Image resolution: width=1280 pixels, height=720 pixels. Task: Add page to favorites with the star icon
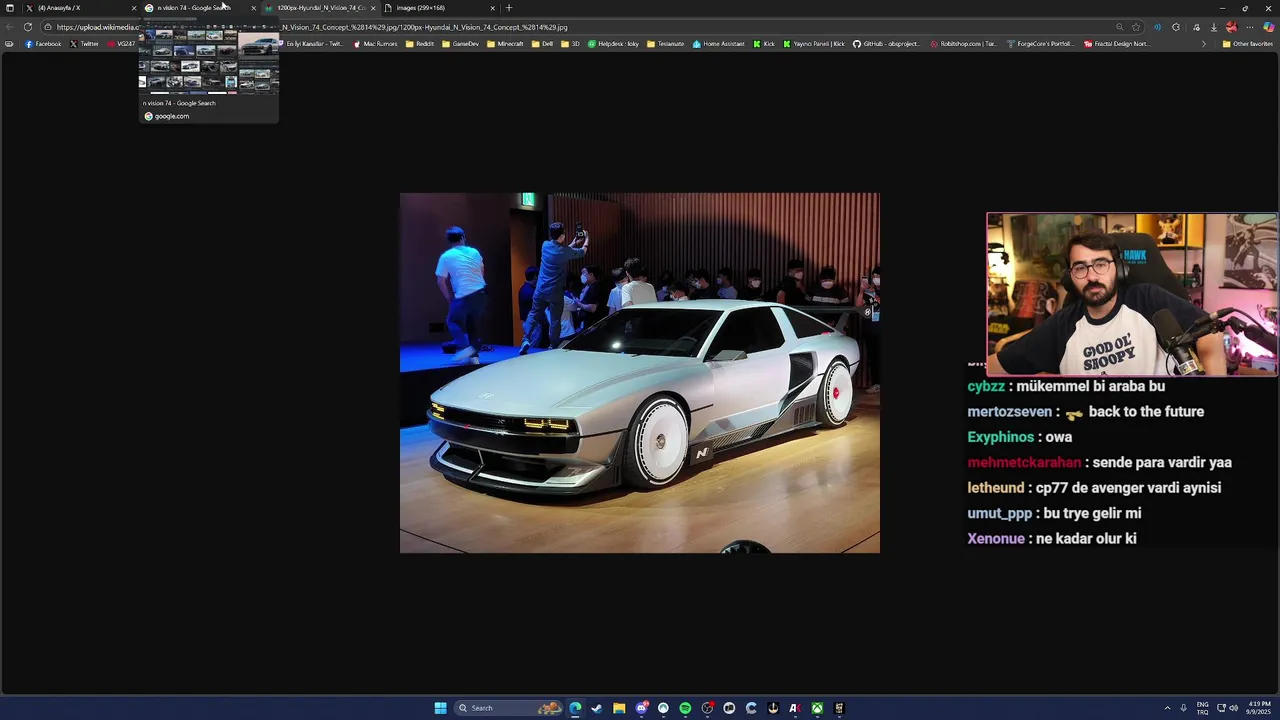[1136, 27]
